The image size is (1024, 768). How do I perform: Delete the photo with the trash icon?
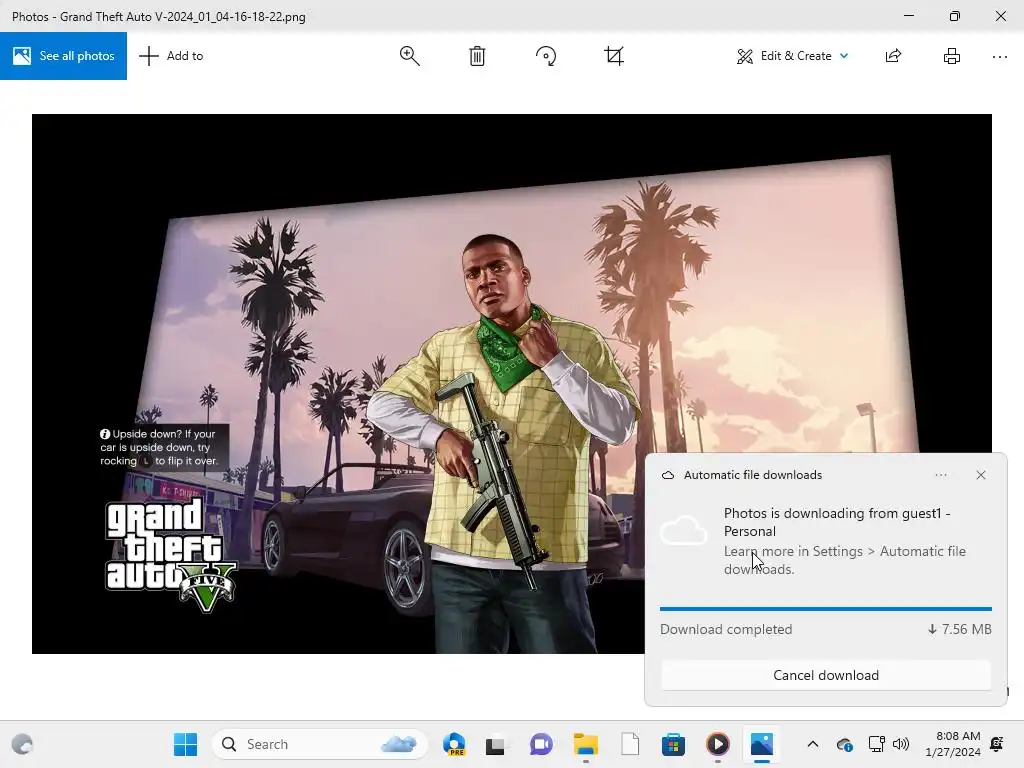point(477,56)
